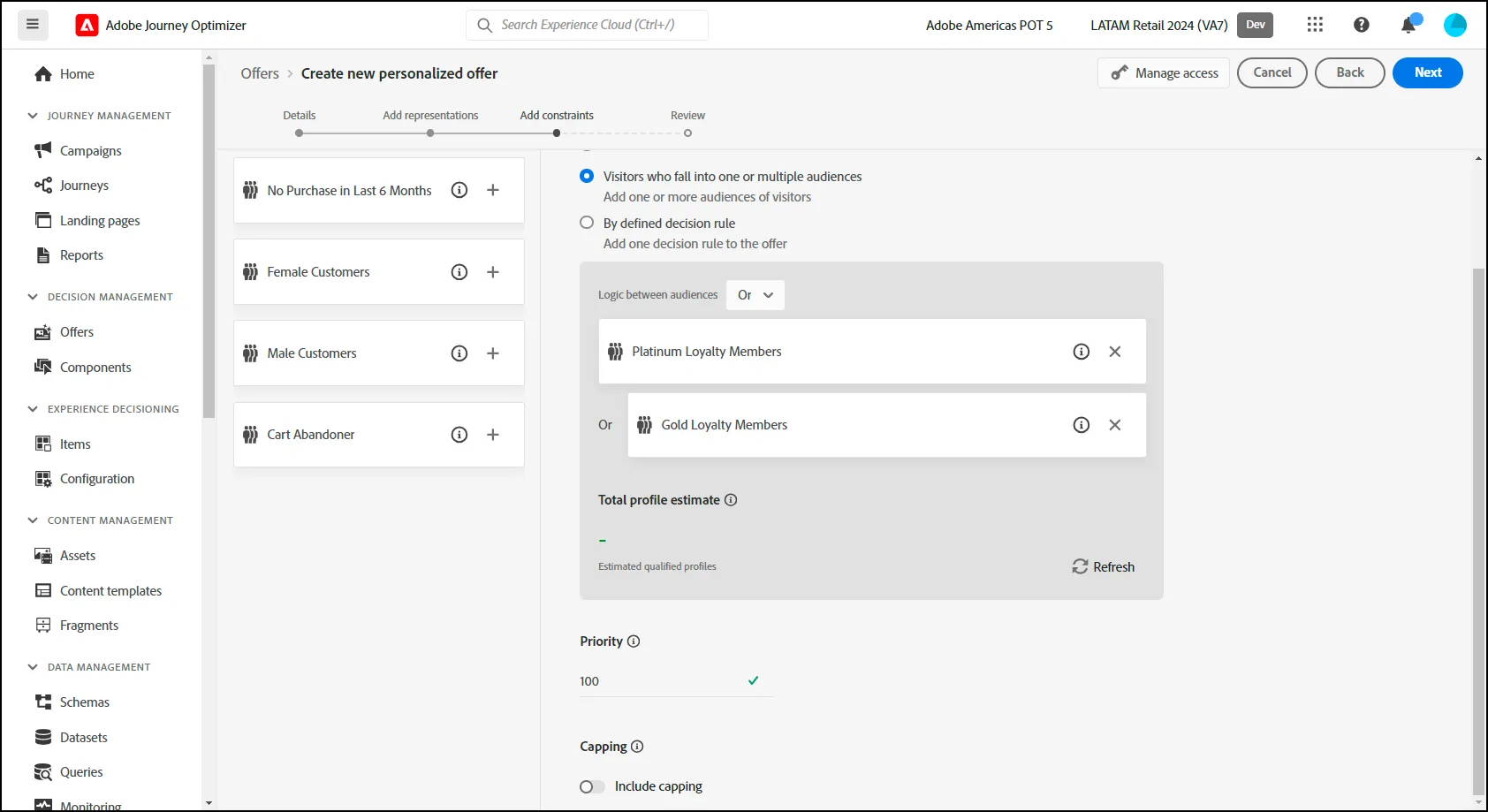Screen dimensions: 1488x812
Task: Collapse Decision Management section
Action: pyautogui.click(x=33, y=297)
